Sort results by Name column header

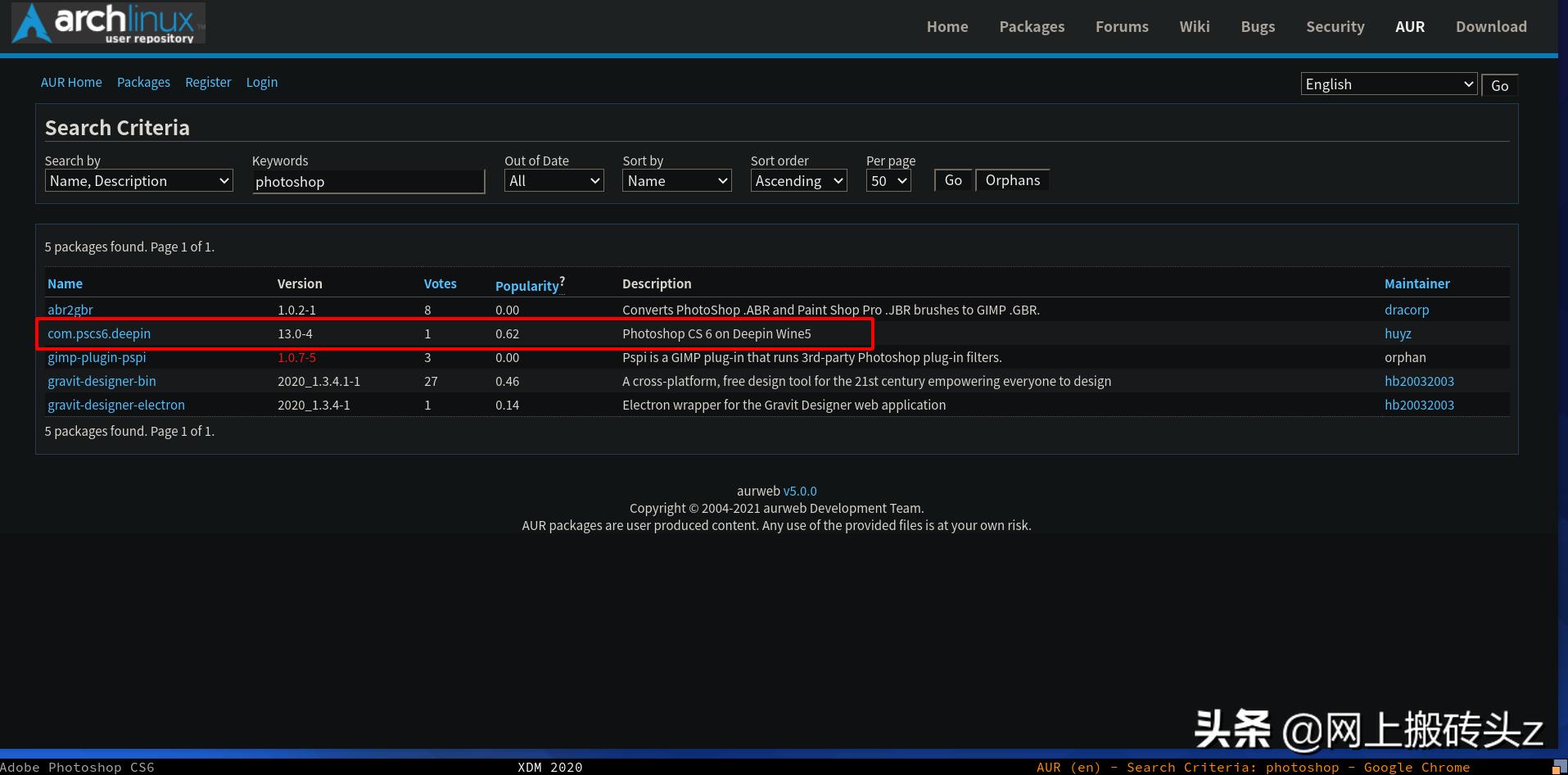tap(65, 283)
